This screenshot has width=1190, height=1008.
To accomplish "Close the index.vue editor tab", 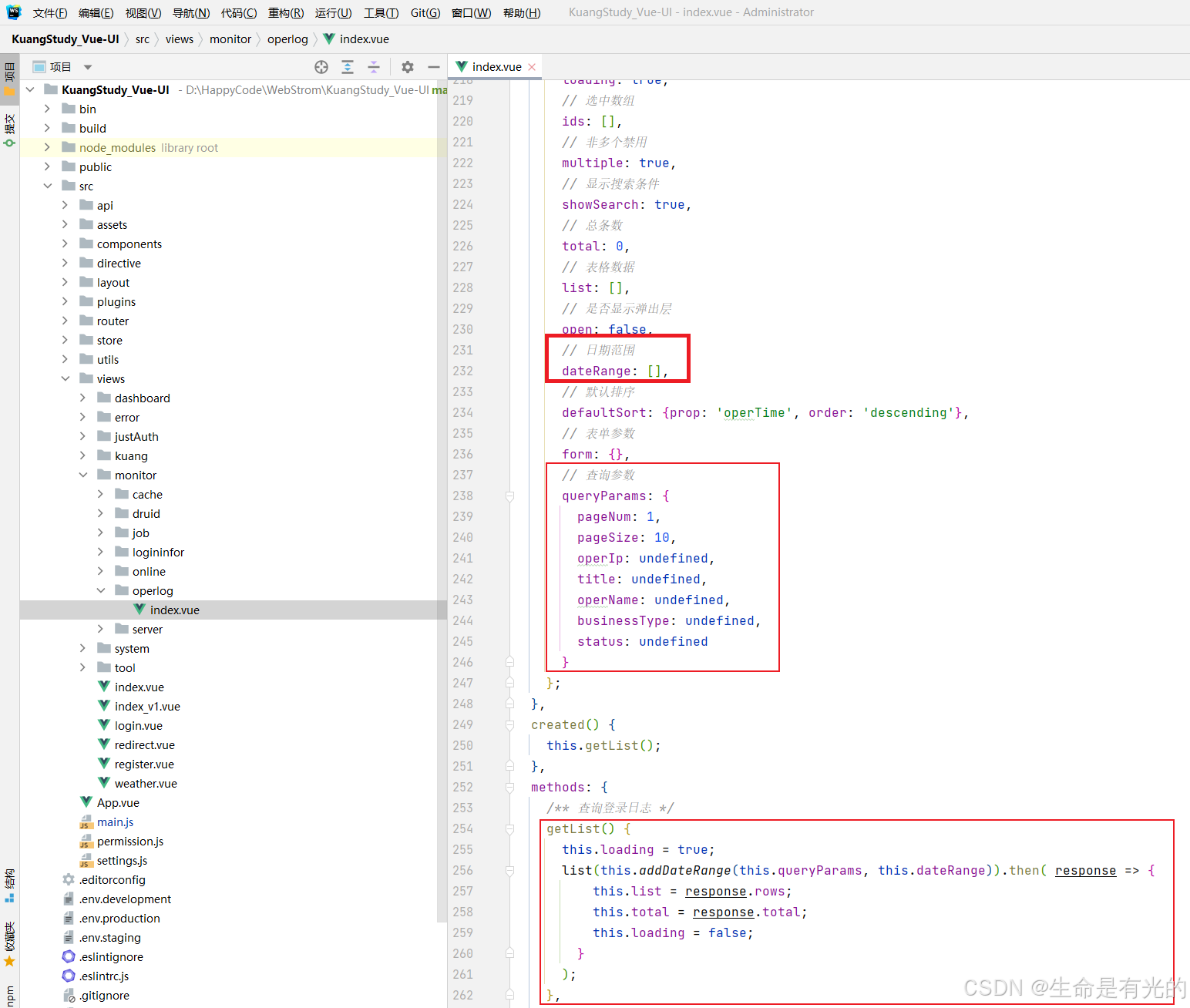I will click(x=532, y=67).
